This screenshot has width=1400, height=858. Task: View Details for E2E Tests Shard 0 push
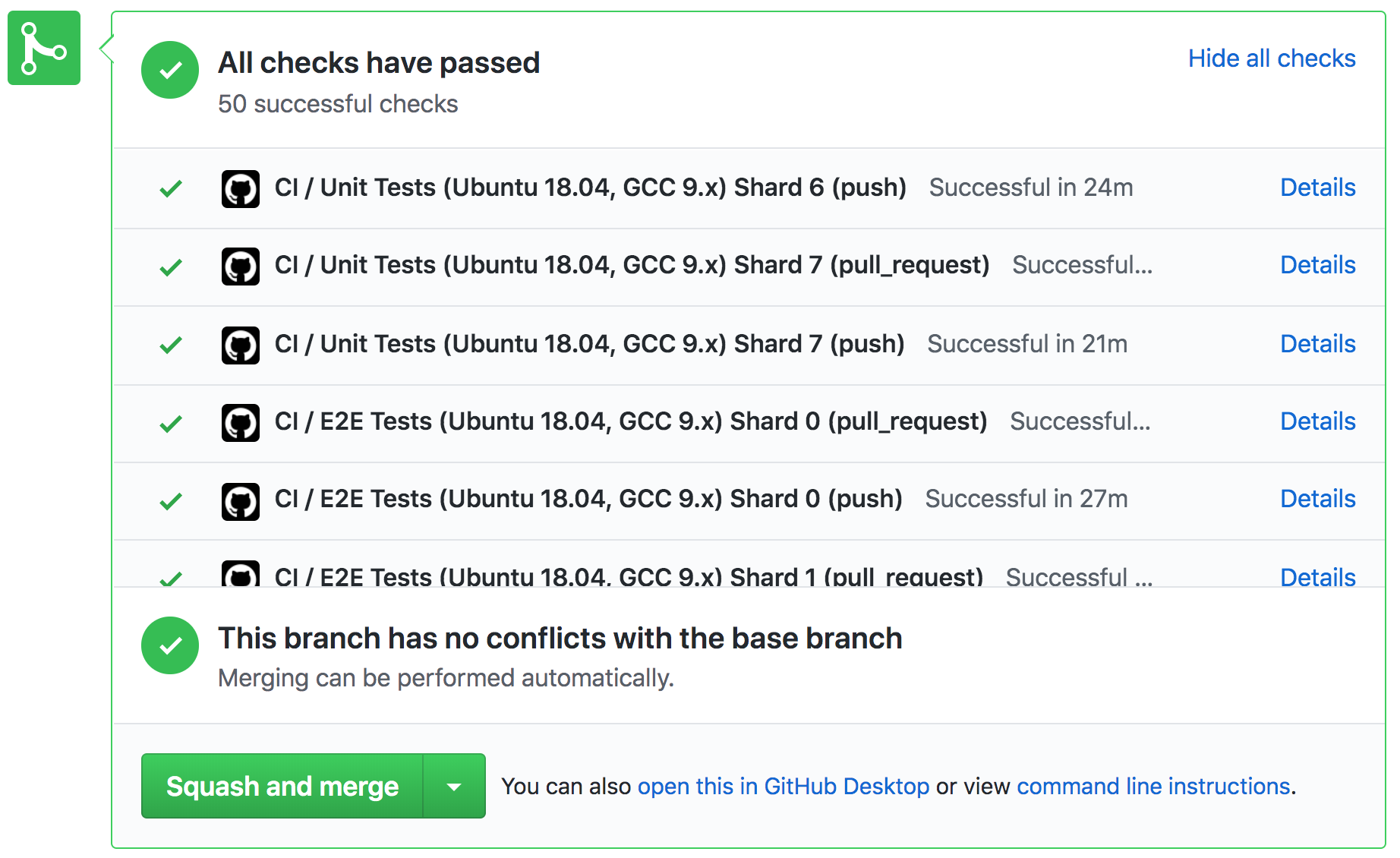coord(1318,499)
